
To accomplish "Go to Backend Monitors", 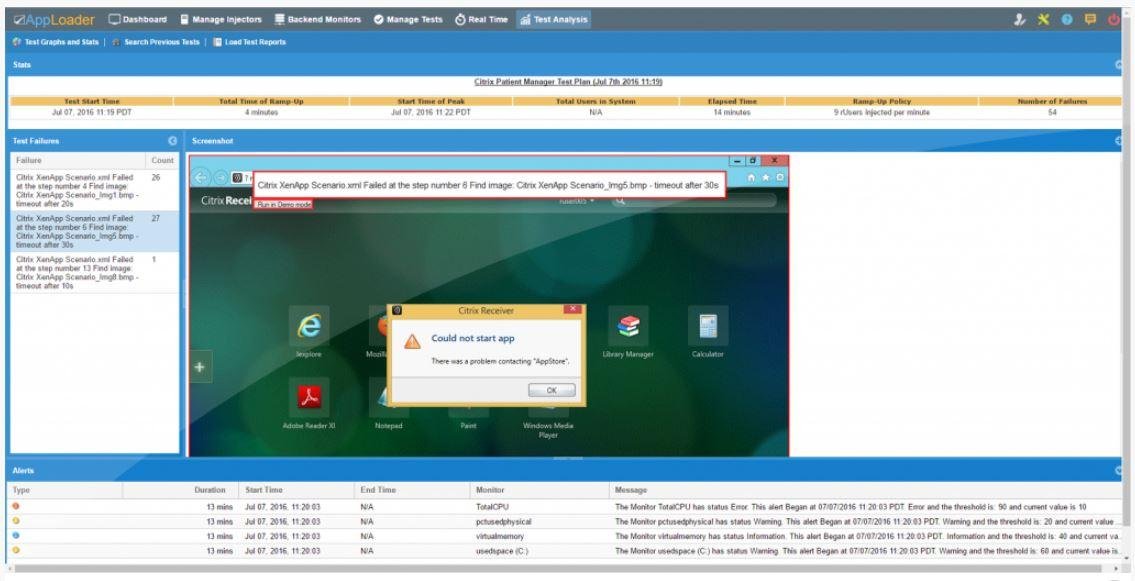I will (x=318, y=20).
